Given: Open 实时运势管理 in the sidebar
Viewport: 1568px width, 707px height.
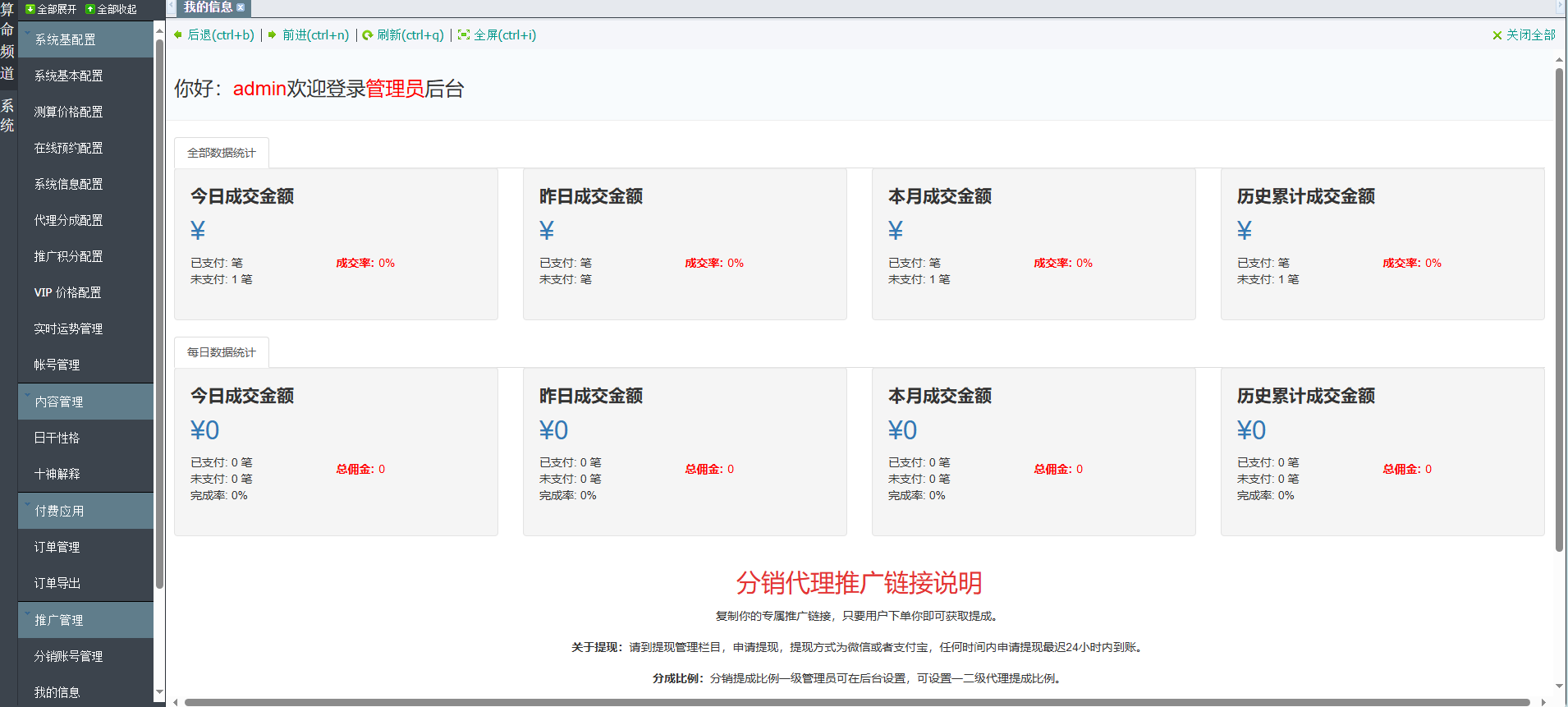Looking at the screenshot, I should pyautogui.click(x=85, y=328).
